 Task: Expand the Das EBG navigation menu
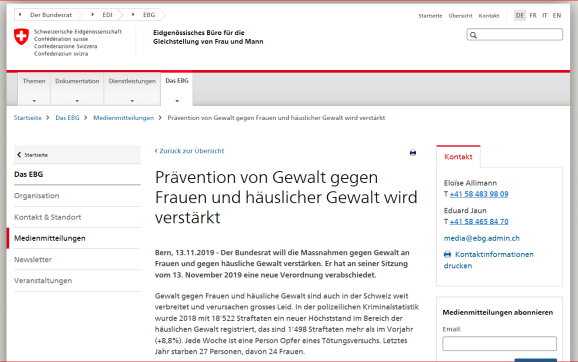tap(177, 90)
